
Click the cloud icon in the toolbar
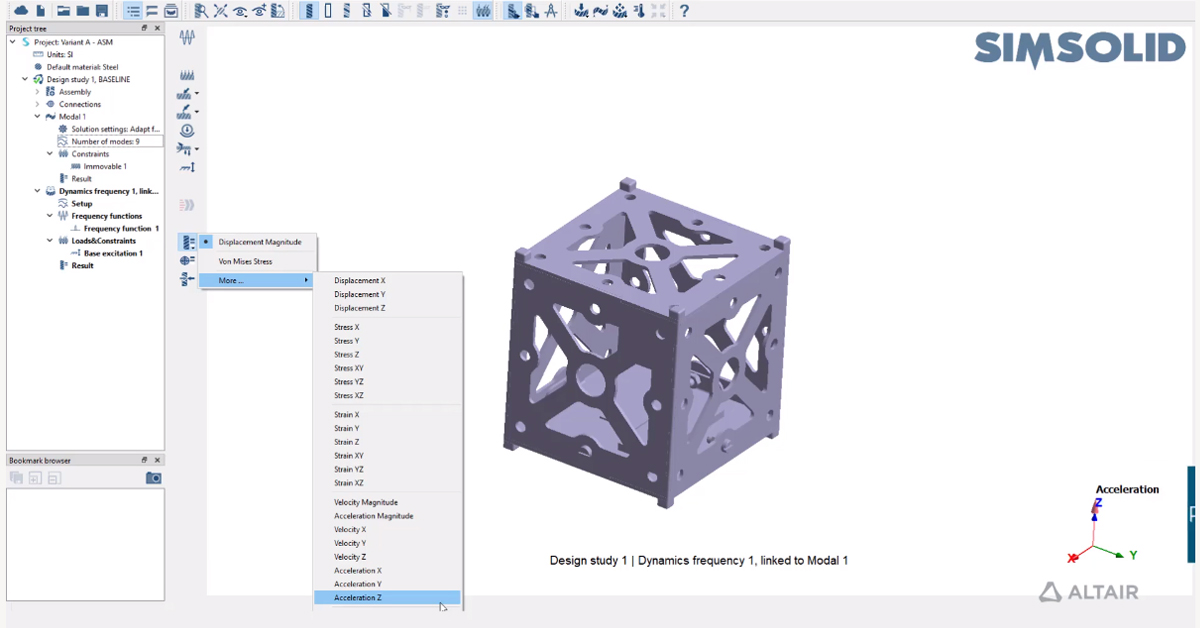coord(21,11)
